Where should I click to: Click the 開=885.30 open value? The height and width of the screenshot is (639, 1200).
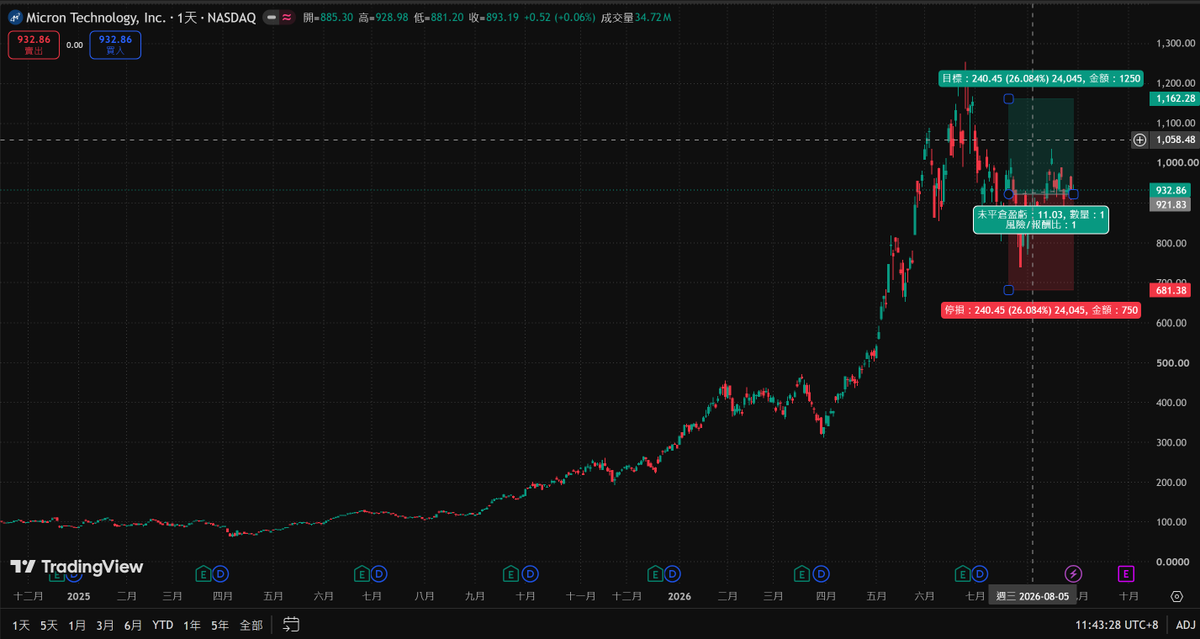click(x=330, y=18)
